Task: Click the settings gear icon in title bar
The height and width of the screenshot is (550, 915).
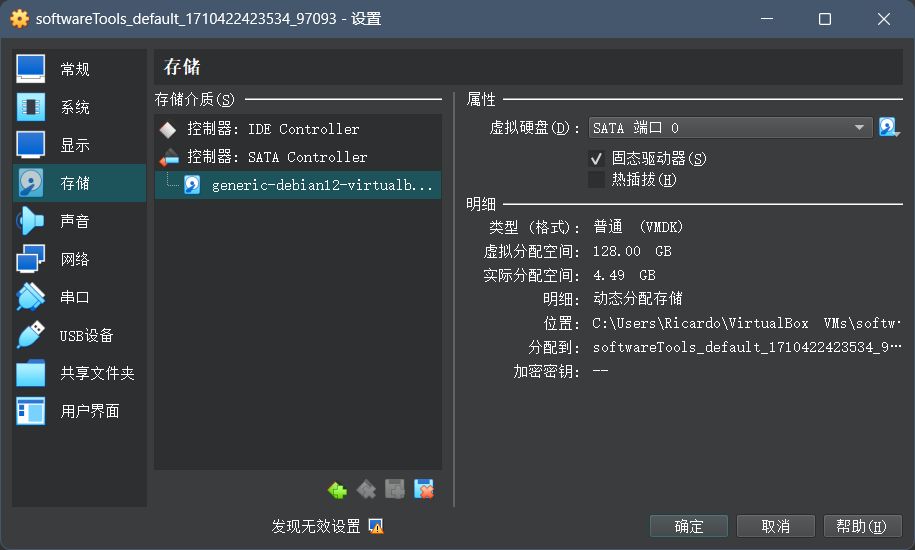Action: [19, 19]
